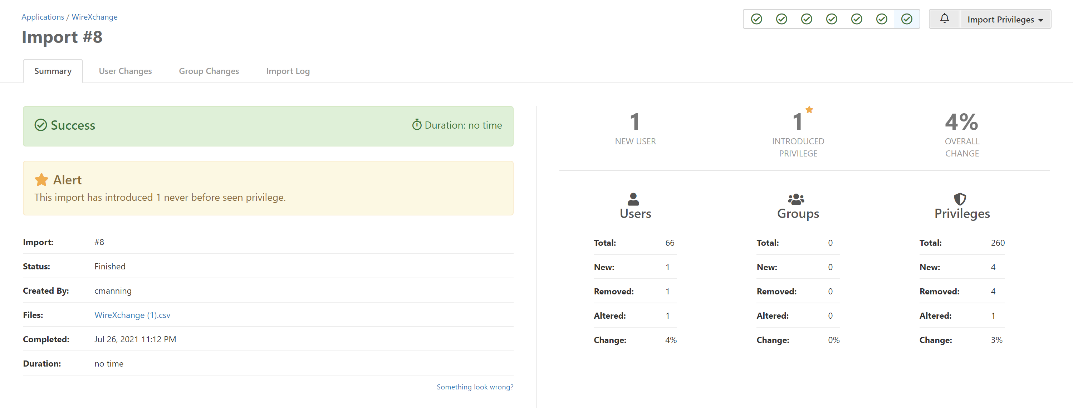The height and width of the screenshot is (408, 1073).
Task: View the Import Log tab
Action: click(x=288, y=71)
